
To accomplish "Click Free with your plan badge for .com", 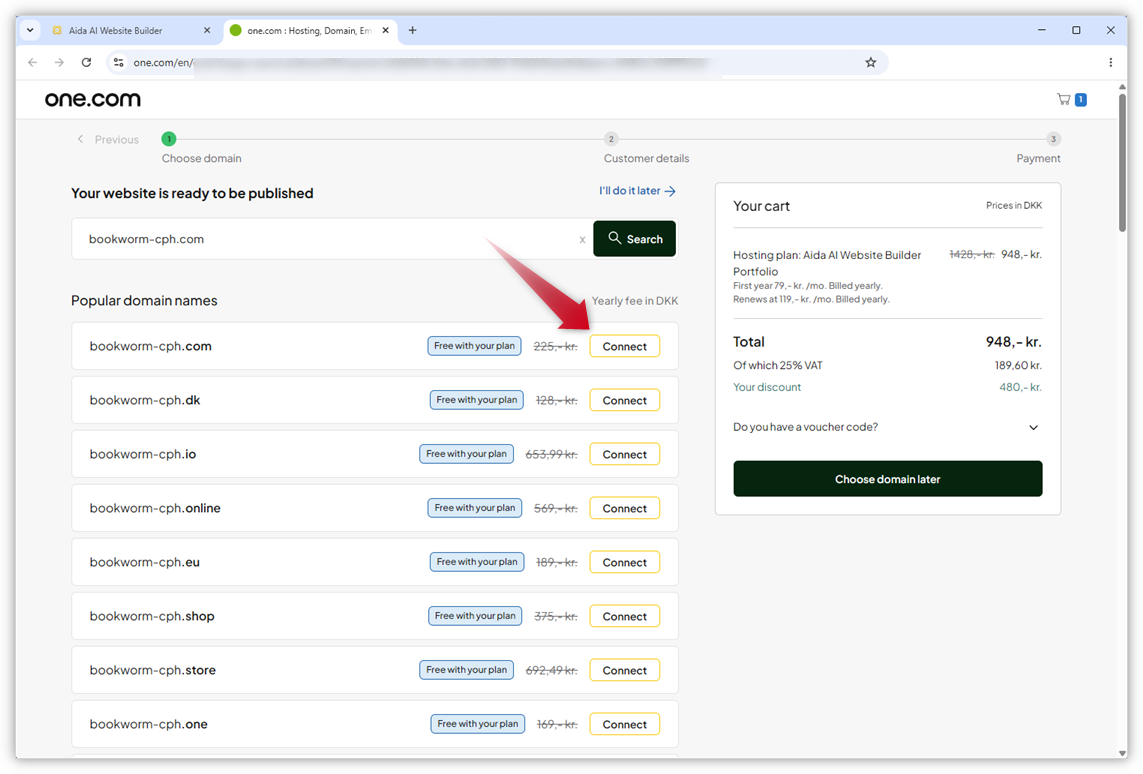I will 475,345.
